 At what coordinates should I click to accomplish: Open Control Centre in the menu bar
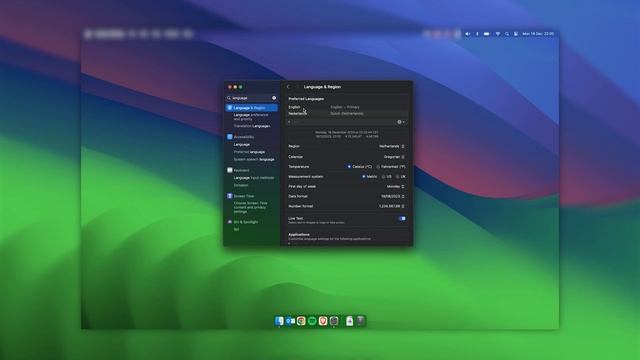(516, 34)
